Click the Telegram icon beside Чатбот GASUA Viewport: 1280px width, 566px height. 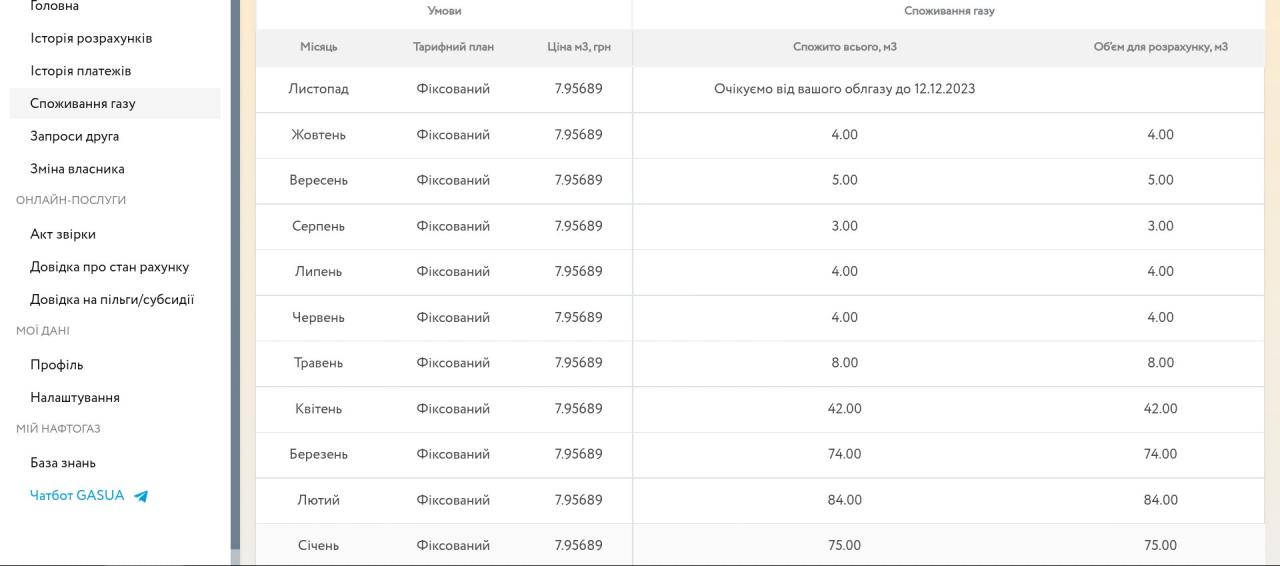[141, 496]
